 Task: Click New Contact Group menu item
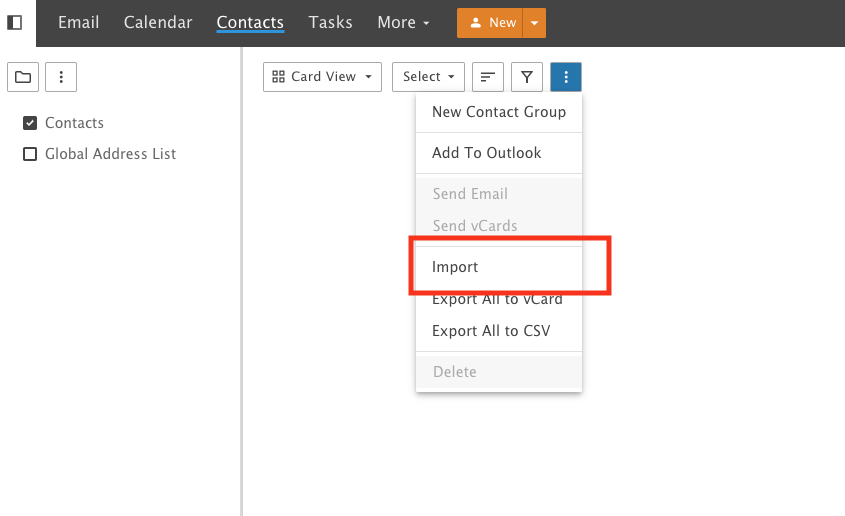coord(498,112)
